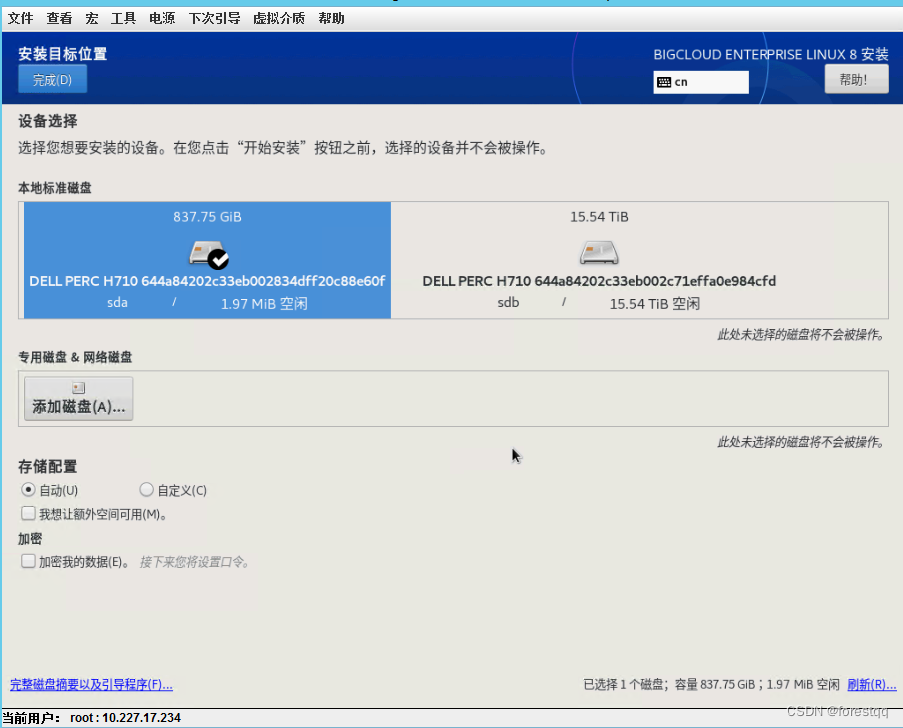Choose the automatic storage configuration radio
The height and width of the screenshot is (728, 903).
[28, 490]
